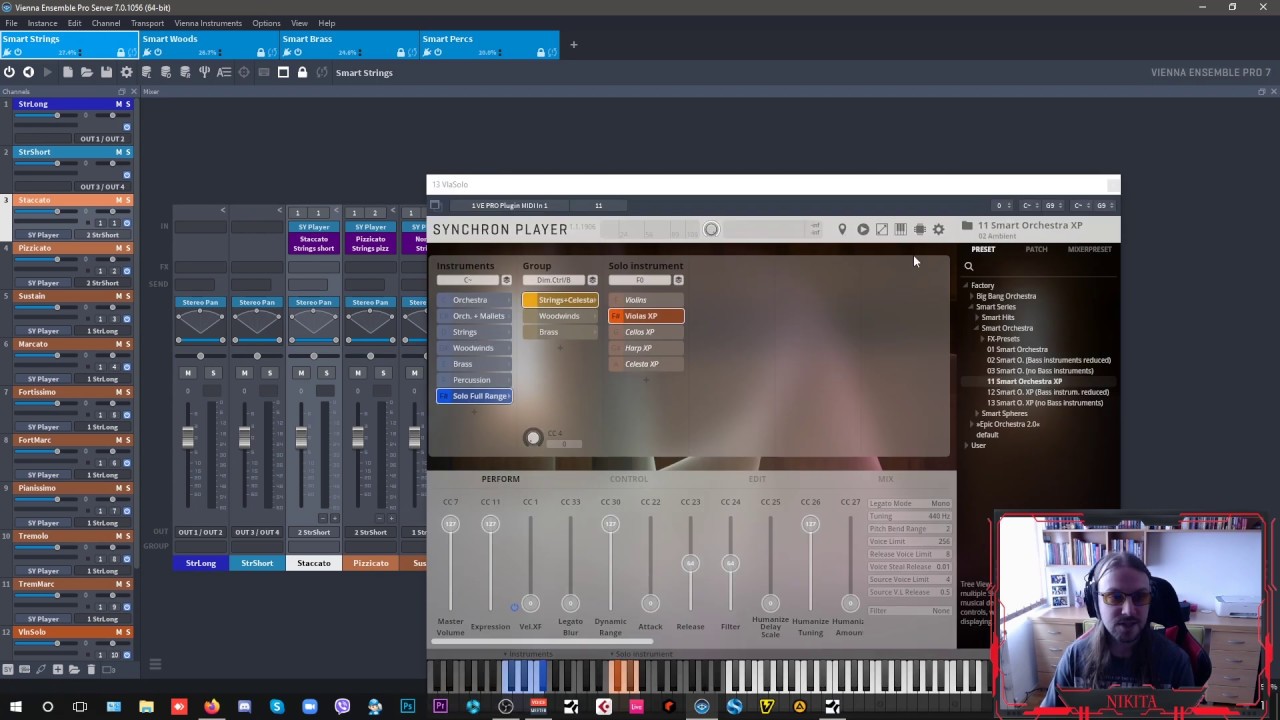Save project with the floppy disk icon
1280x720 pixels.
coord(106,72)
